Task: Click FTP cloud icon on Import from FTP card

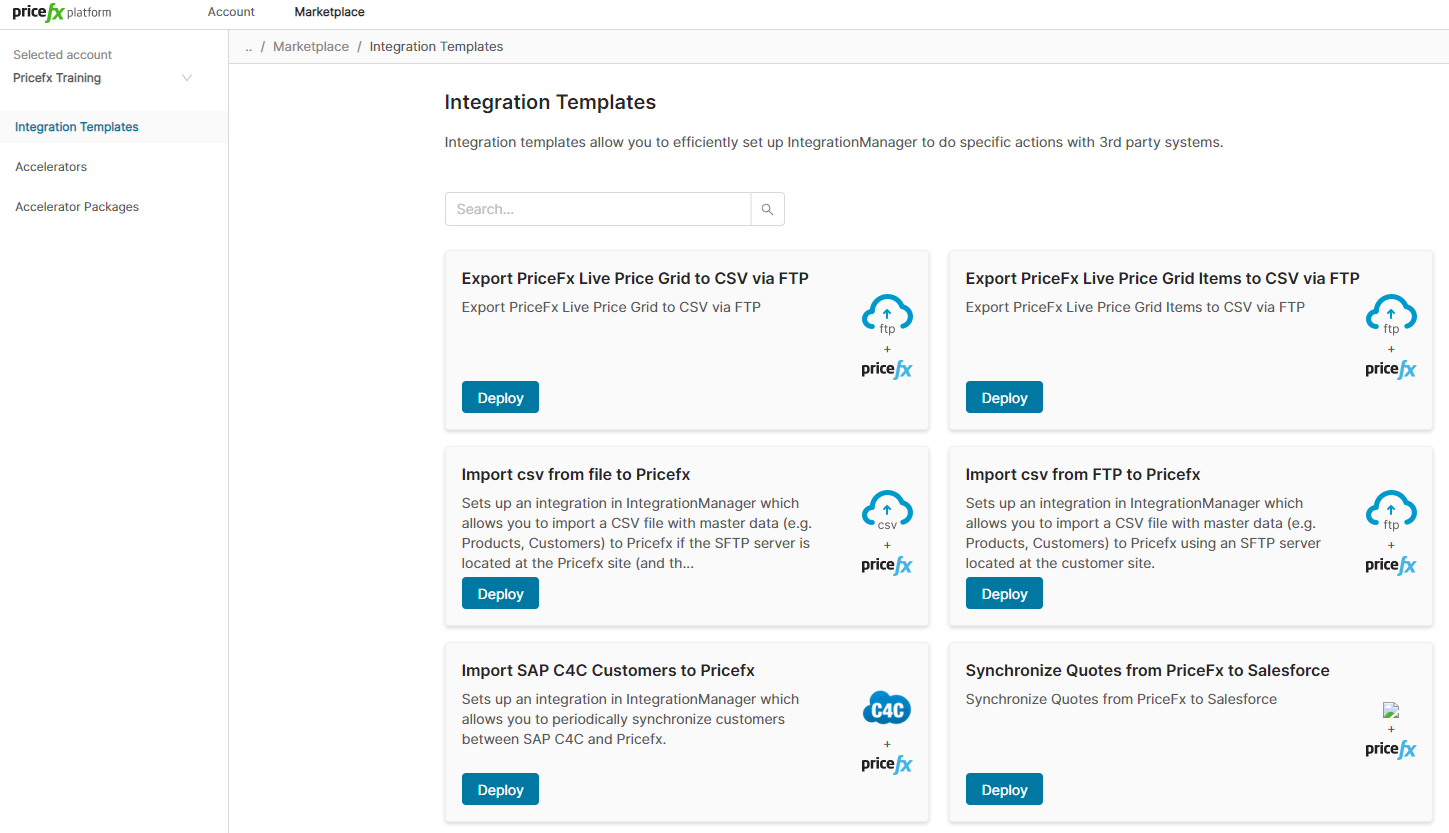Action: [x=1391, y=510]
